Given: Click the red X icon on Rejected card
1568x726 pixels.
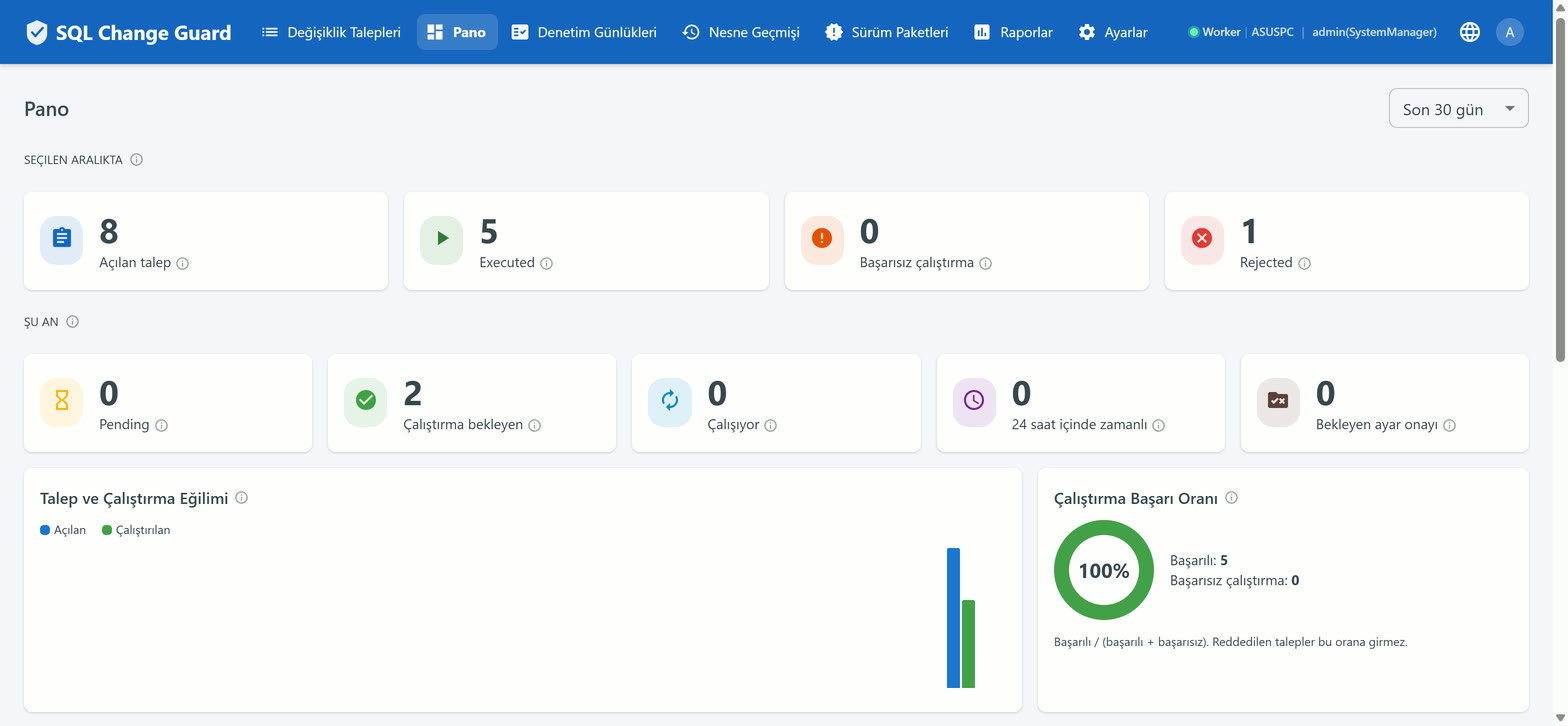Looking at the screenshot, I should pos(1202,240).
